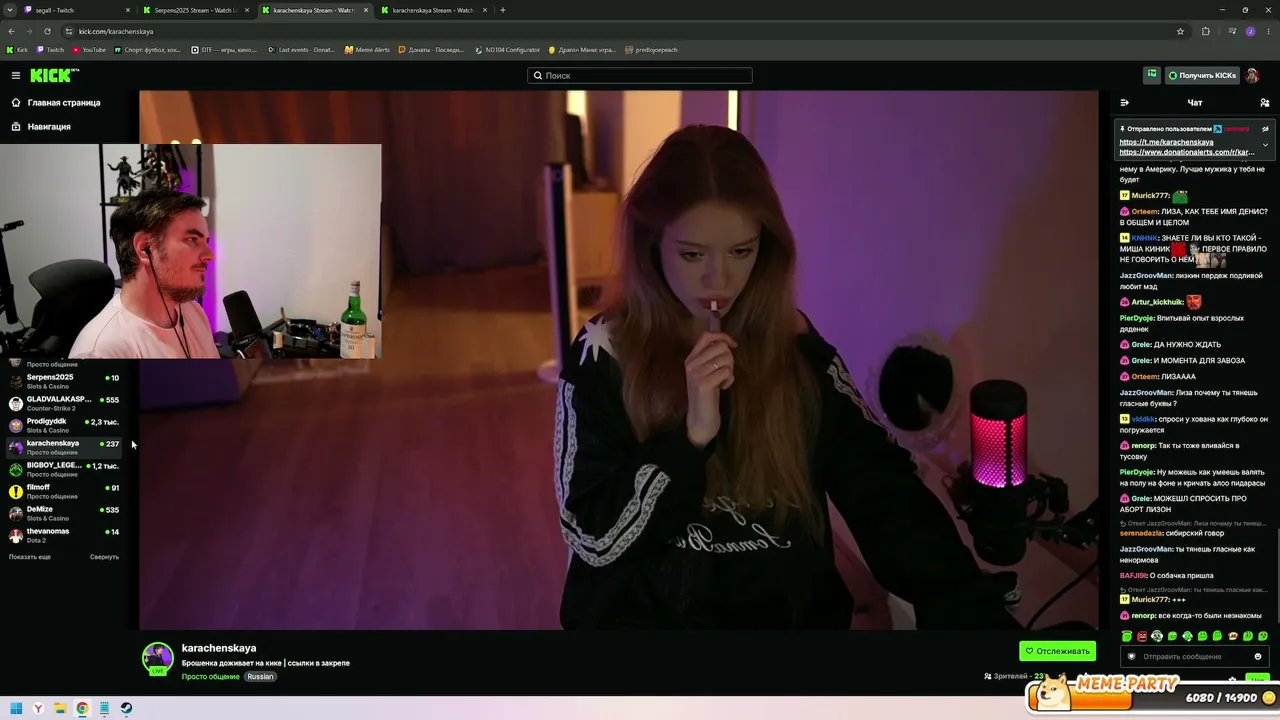Open the Twitch bookmark
1280x720 pixels.
click(50, 50)
